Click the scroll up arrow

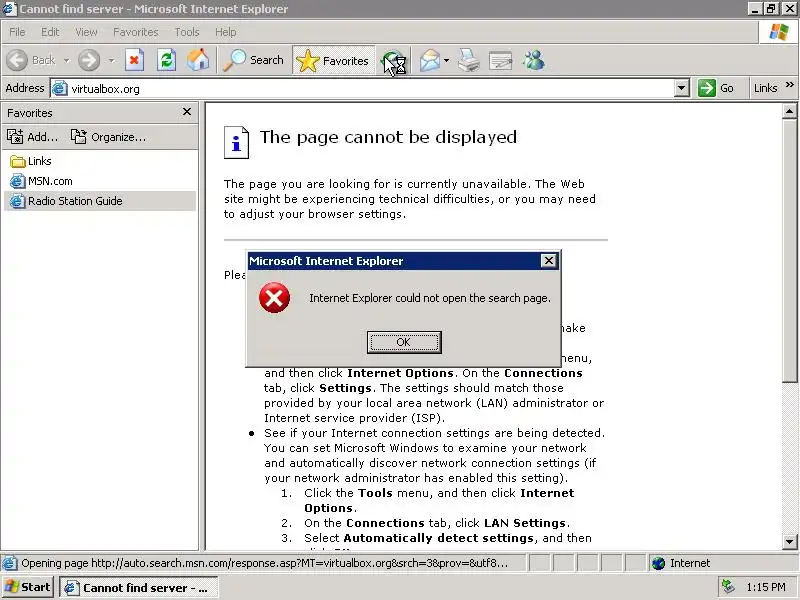(x=789, y=111)
